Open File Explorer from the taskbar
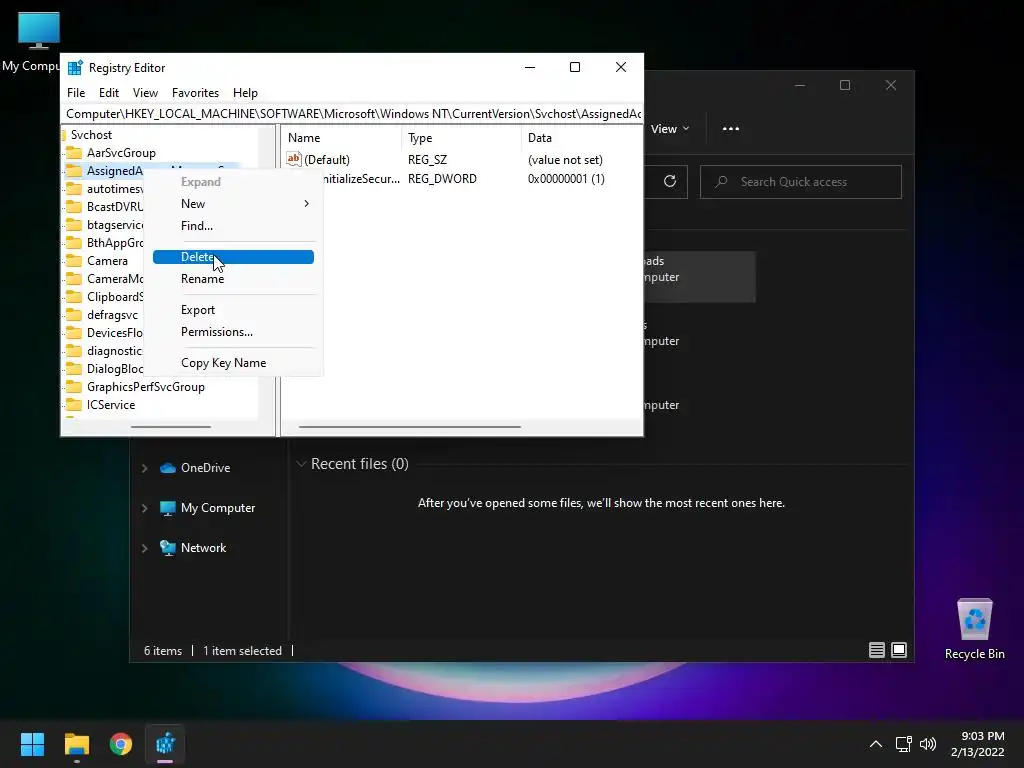Image resolution: width=1024 pixels, height=768 pixels. [76, 744]
